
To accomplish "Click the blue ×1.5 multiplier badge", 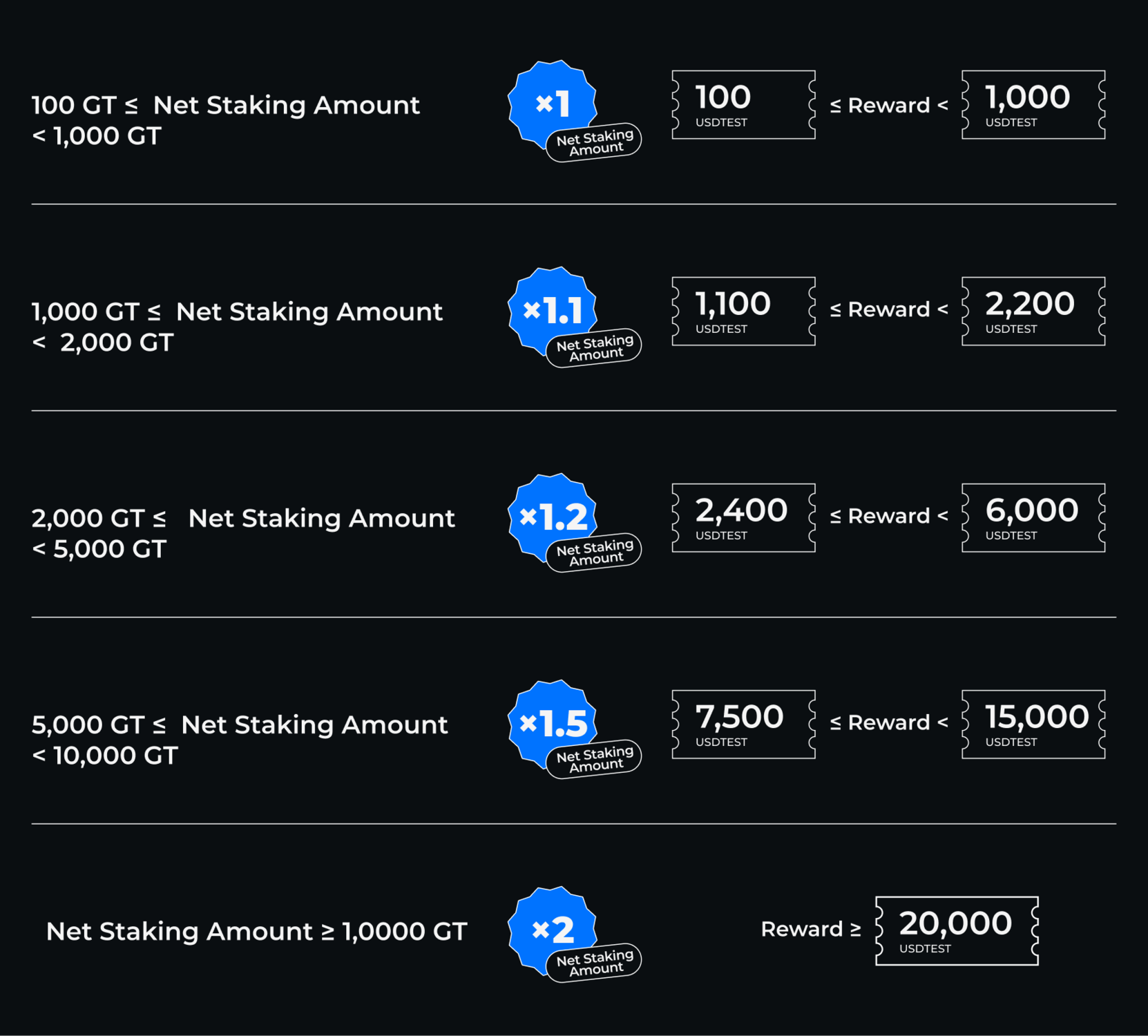I will click(x=553, y=723).
